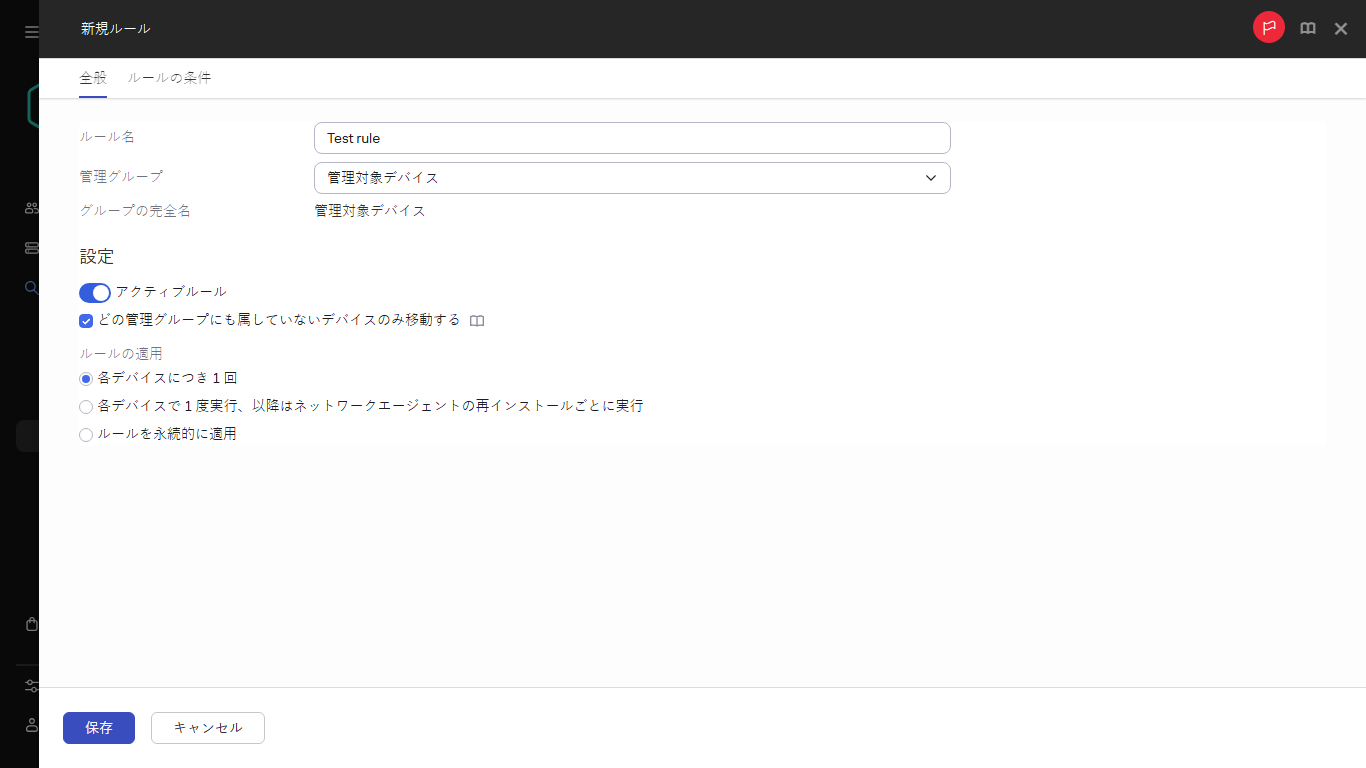1366x768 pixels.
Task: Open the notifications flag icon
Action: pos(1268,27)
